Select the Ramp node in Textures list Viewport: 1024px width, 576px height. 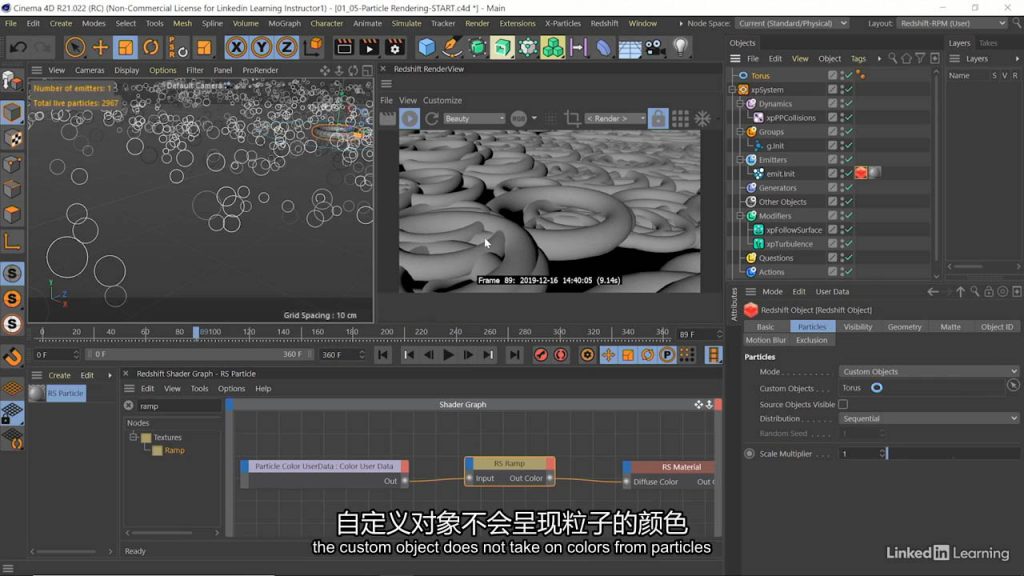pos(174,451)
